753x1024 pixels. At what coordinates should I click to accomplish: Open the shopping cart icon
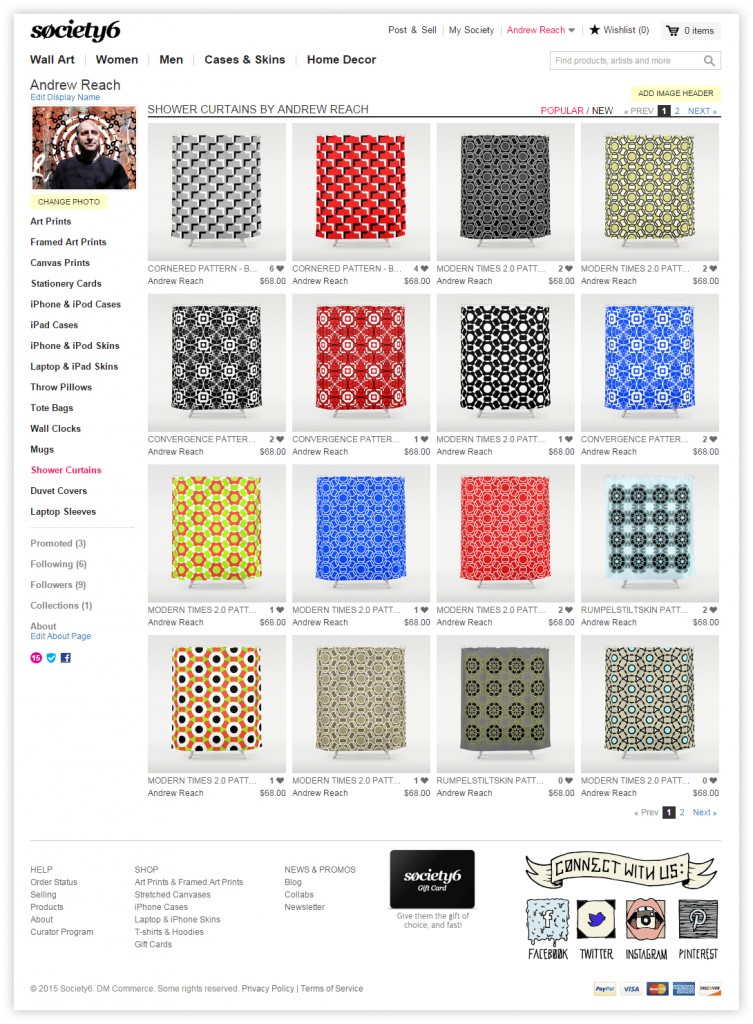coord(672,31)
